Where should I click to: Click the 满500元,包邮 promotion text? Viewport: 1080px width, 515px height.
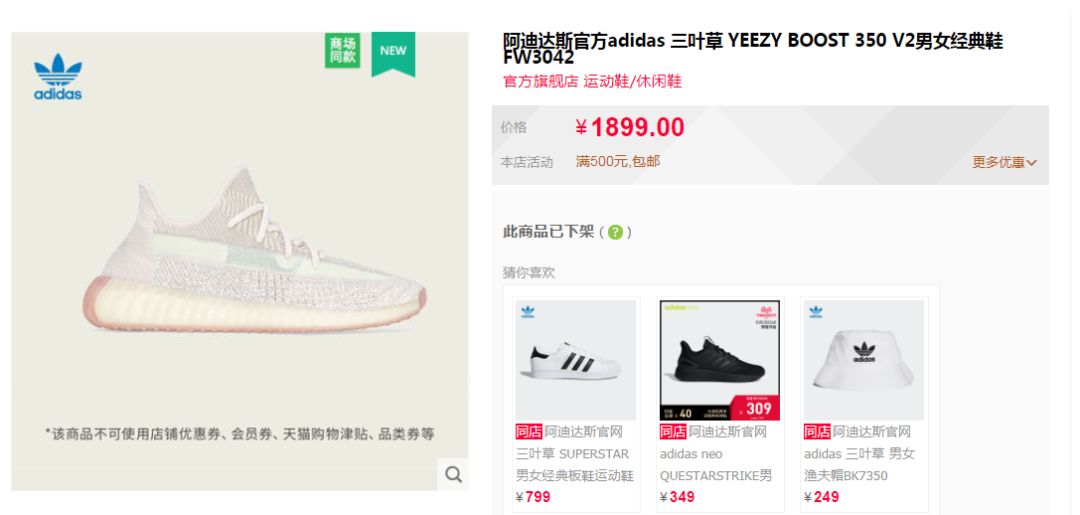618,162
